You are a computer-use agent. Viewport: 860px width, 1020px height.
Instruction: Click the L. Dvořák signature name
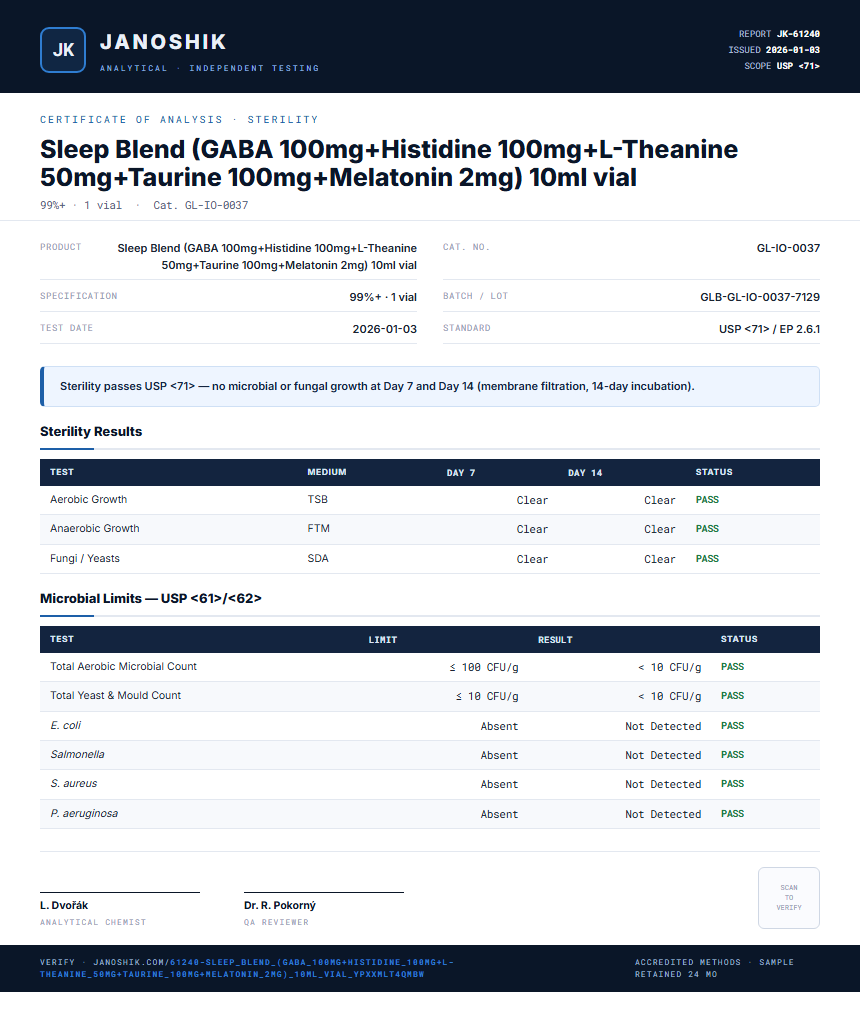coord(64,906)
